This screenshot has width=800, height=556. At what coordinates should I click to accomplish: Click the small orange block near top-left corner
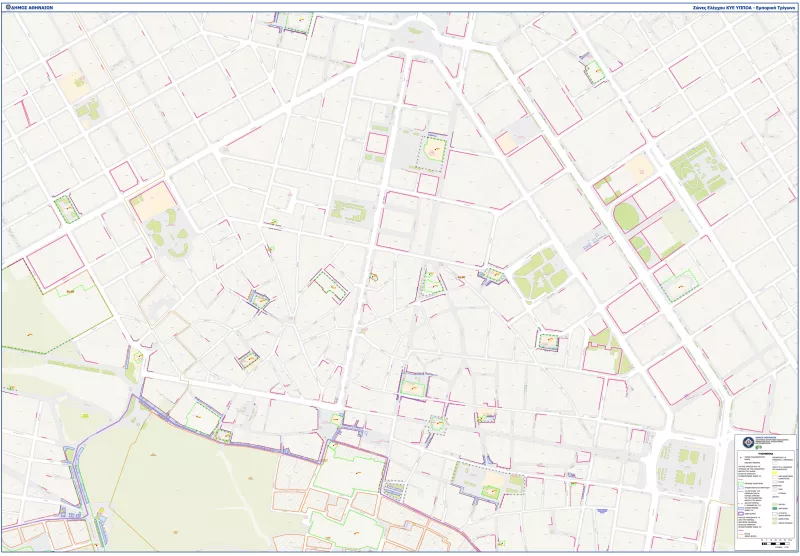pyautogui.click(x=70, y=83)
